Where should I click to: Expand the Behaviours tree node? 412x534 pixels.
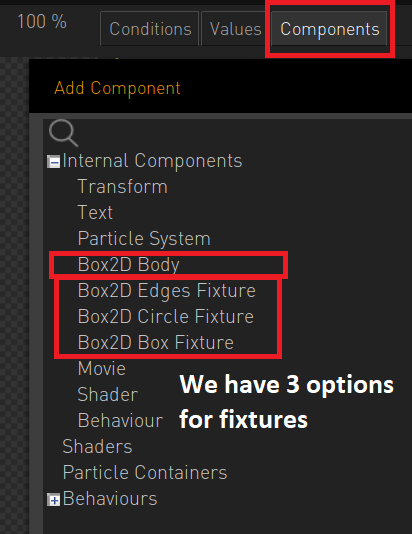(x=53, y=500)
